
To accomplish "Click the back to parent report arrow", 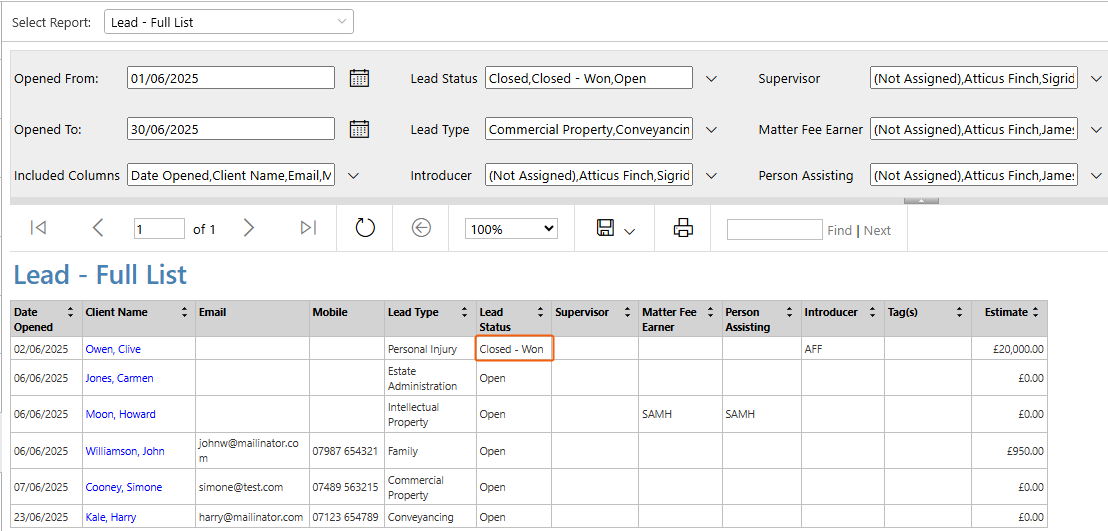I will click(421, 228).
